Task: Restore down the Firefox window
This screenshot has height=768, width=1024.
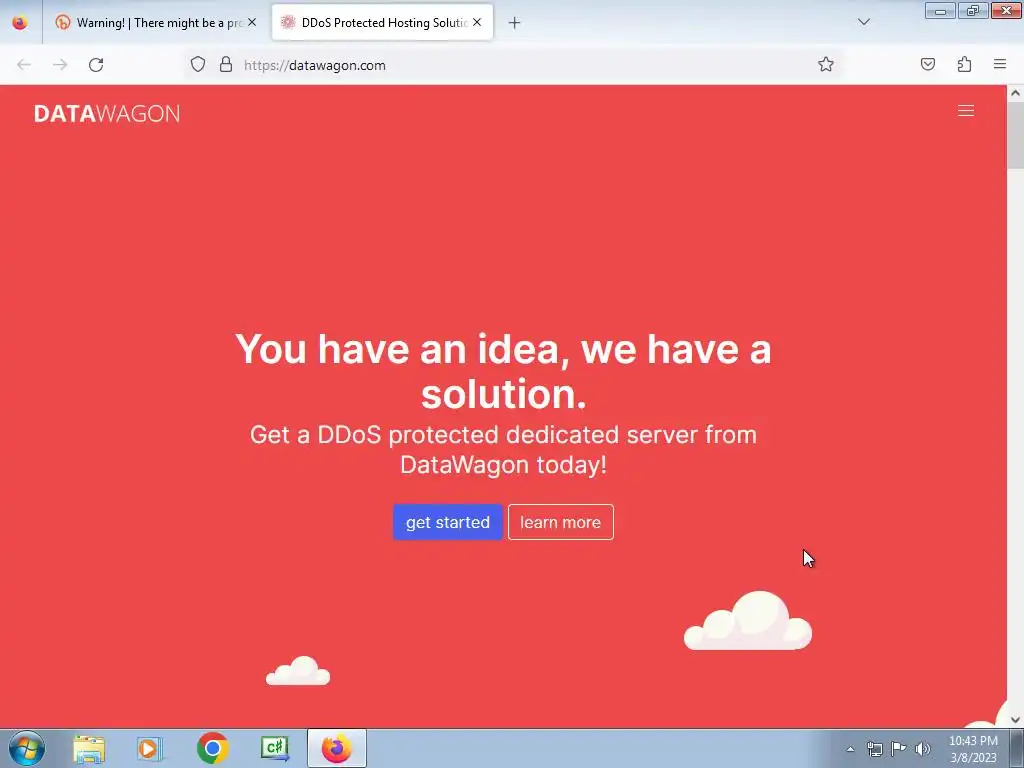Action: tap(973, 10)
